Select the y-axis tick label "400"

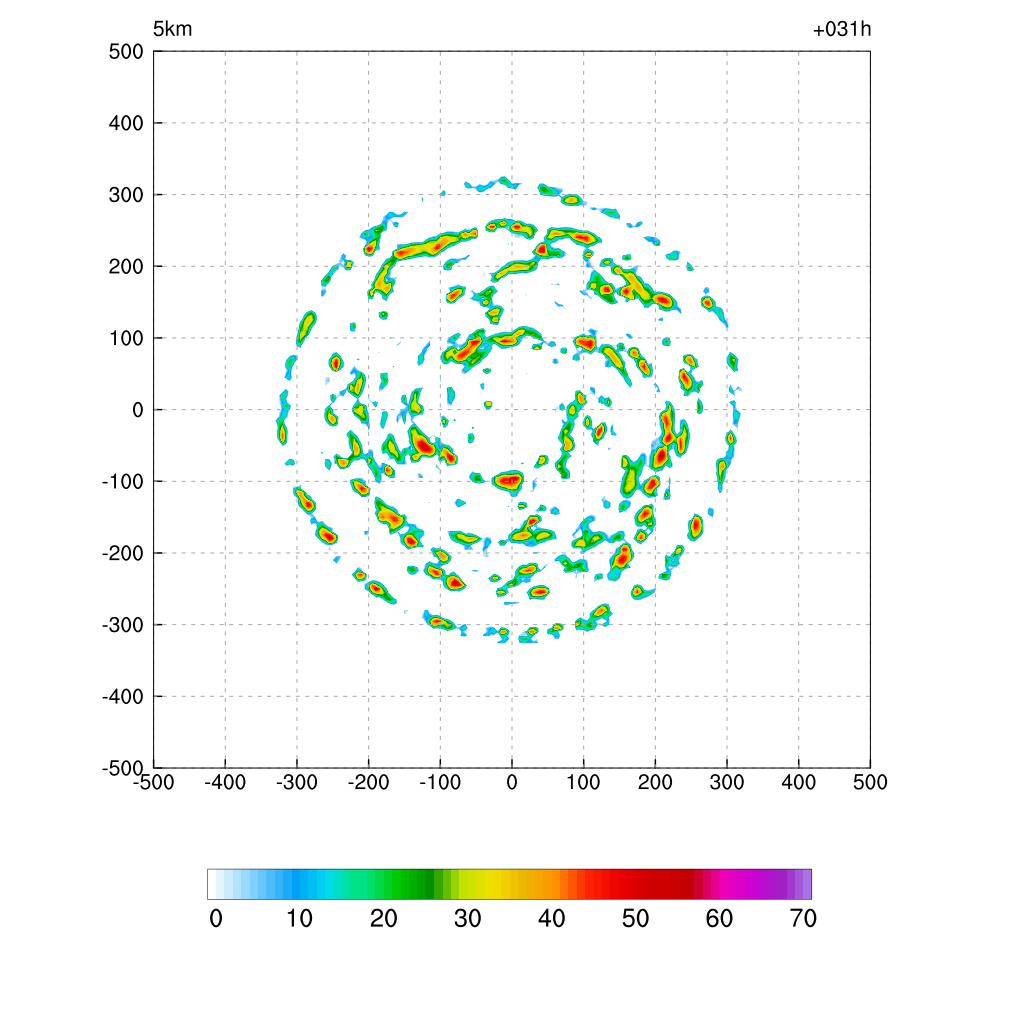126,123
